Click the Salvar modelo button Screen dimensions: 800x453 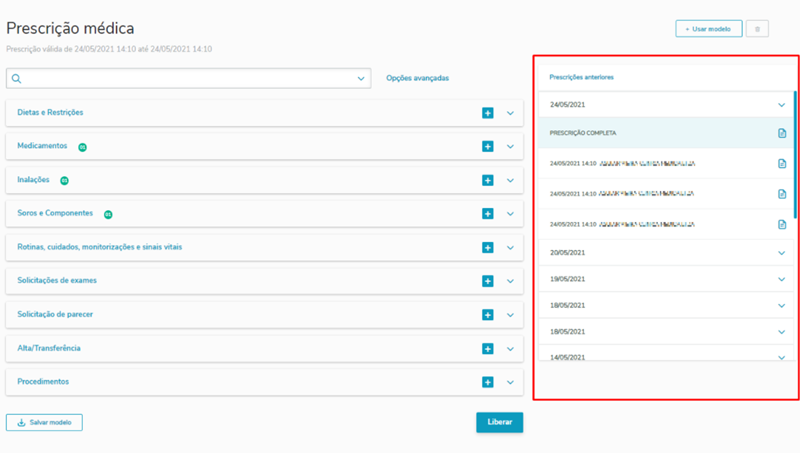point(44,422)
